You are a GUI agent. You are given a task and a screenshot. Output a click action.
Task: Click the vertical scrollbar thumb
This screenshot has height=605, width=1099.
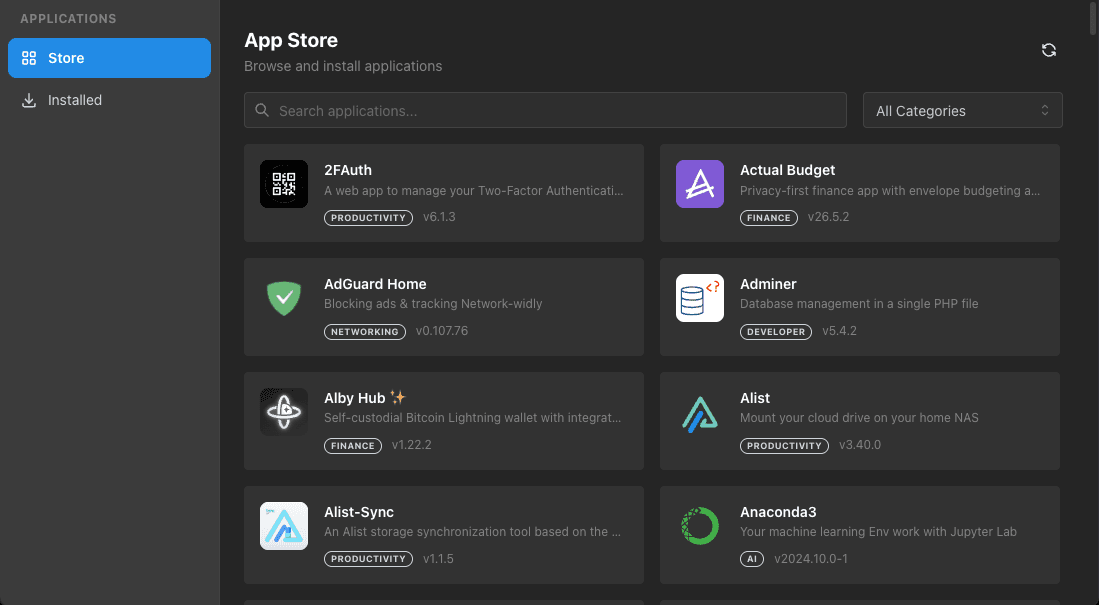point(1093,18)
